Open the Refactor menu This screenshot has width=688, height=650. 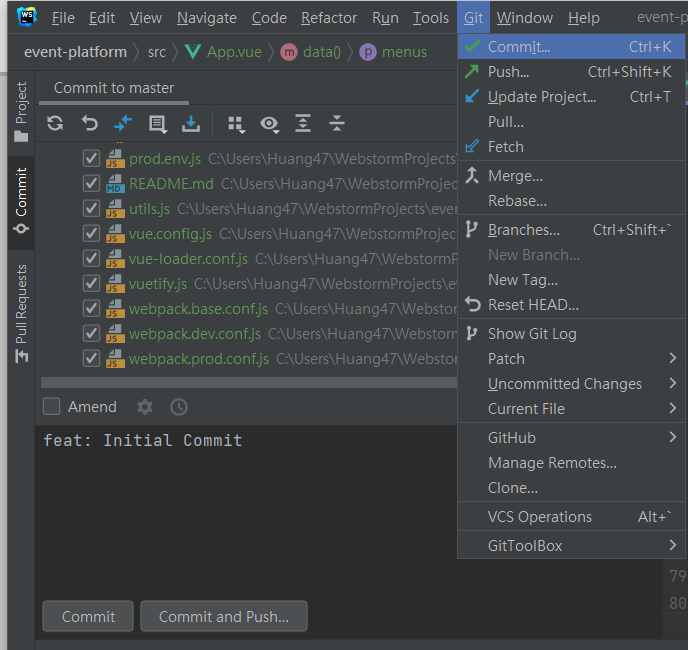[329, 18]
